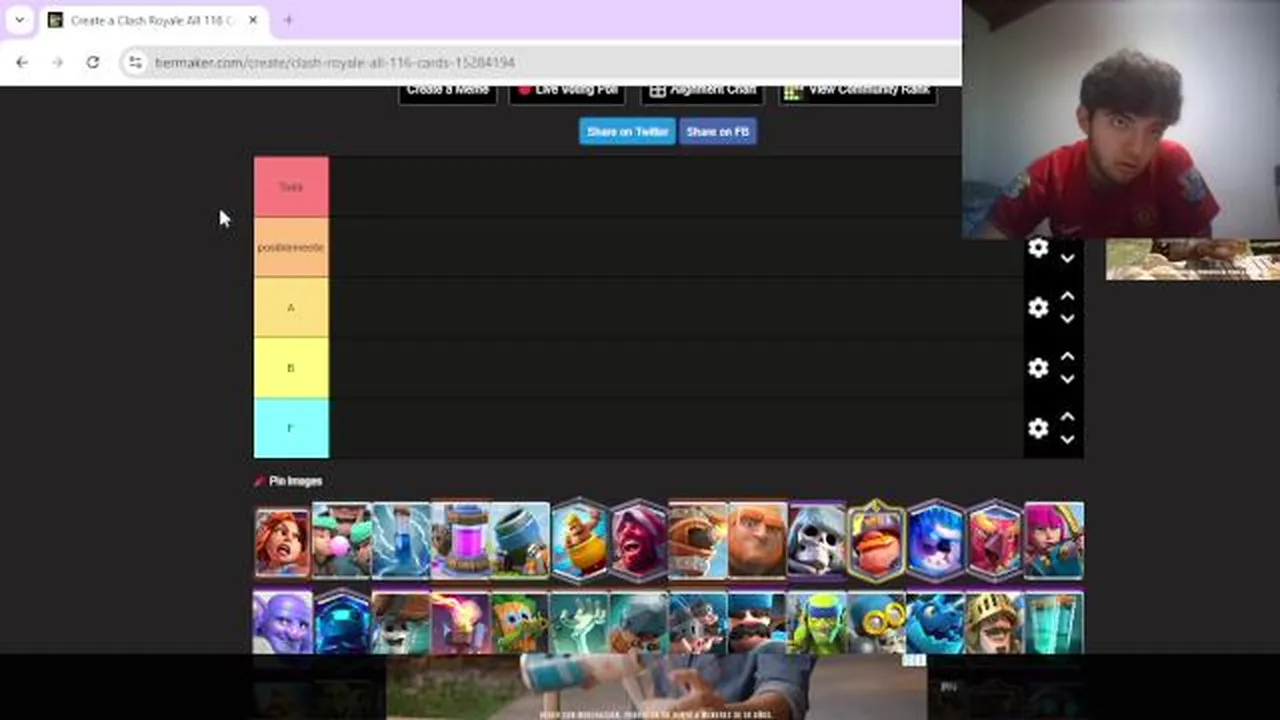Image resolution: width=1280 pixels, height=720 pixels.
Task: Click the Pin Images link
Action: pos(288,481)
